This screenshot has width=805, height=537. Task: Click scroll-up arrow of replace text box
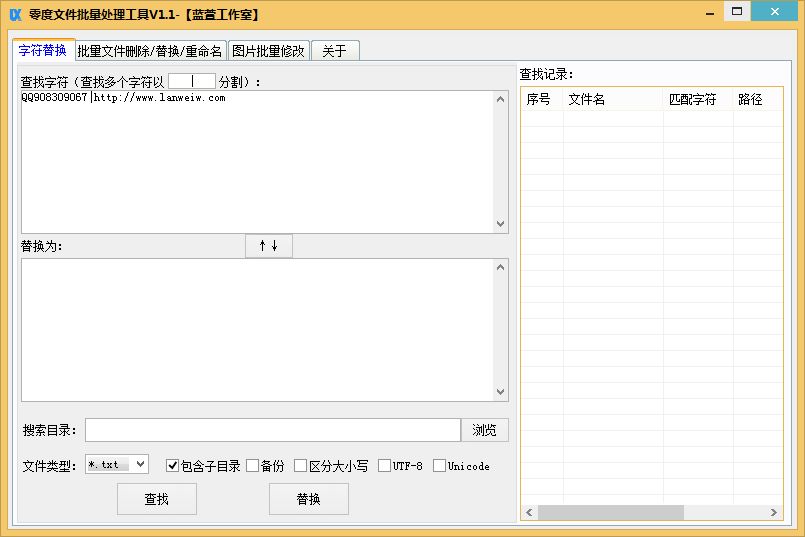[x=501, y=267]
